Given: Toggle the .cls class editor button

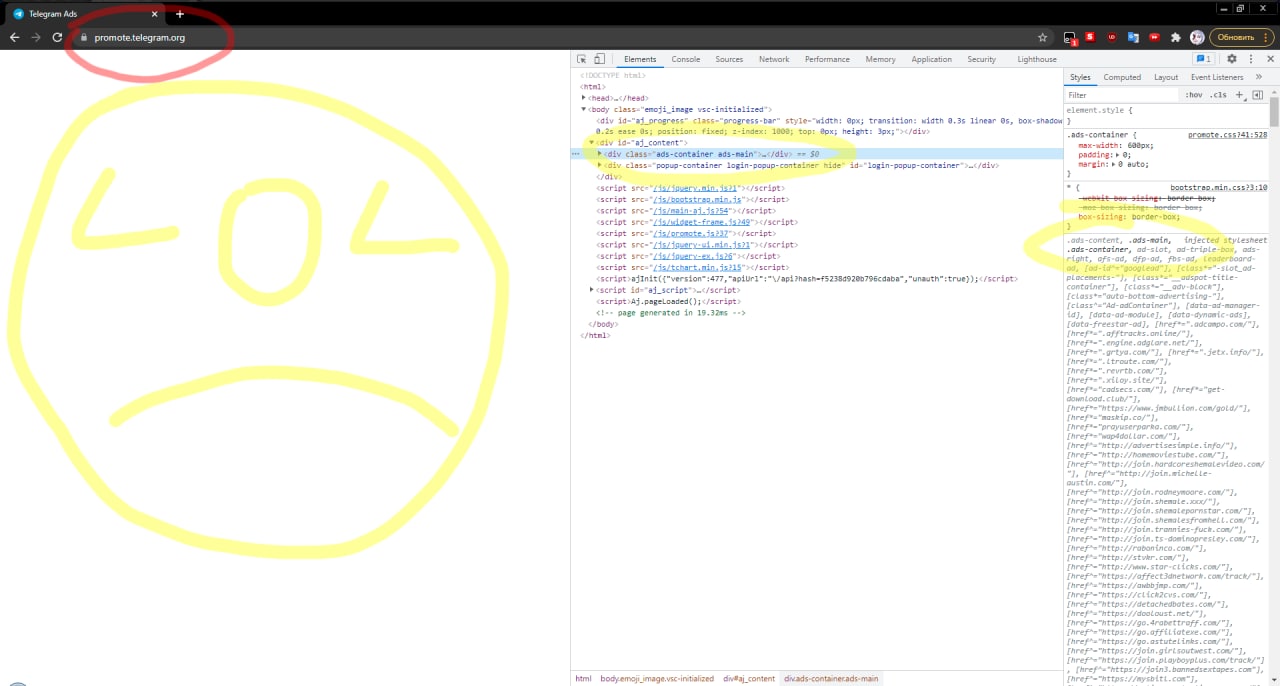Looking at the screenshot, I should 1218,95.
